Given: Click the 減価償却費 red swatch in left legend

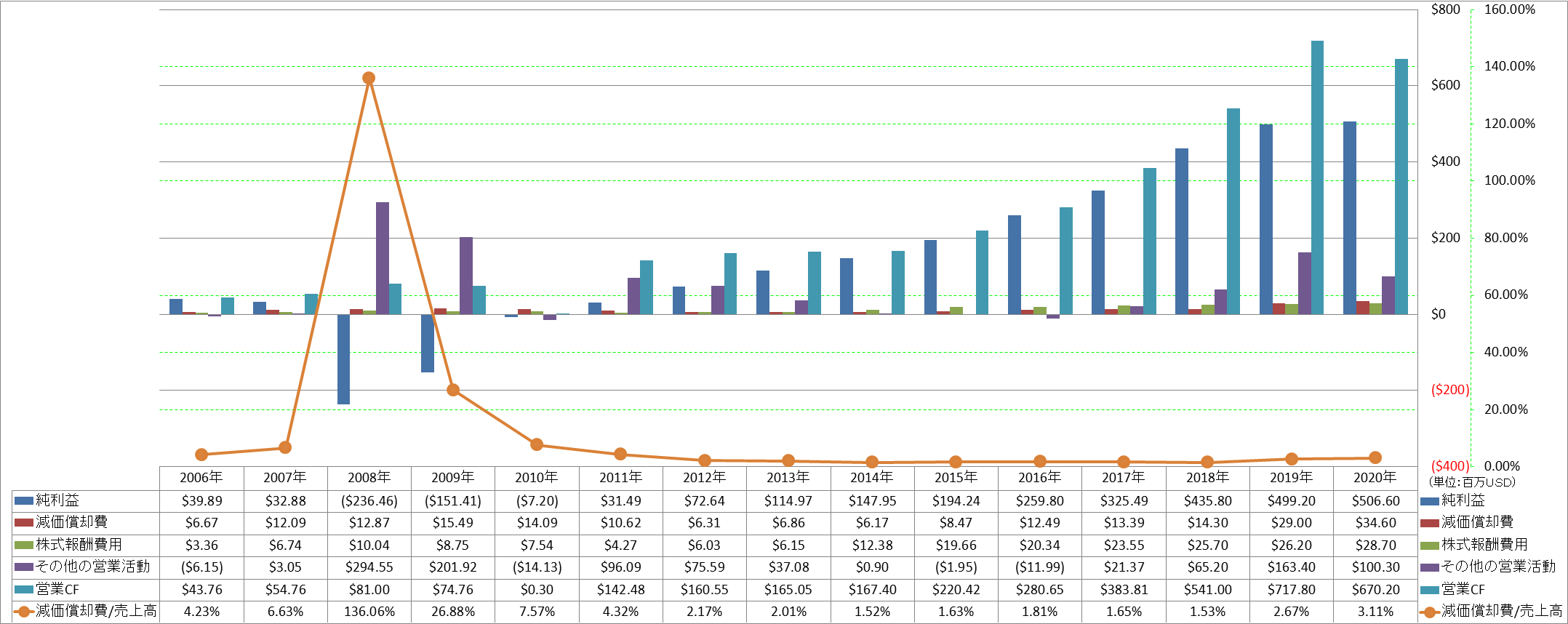Looking at the screenshot, I should 24,522.
